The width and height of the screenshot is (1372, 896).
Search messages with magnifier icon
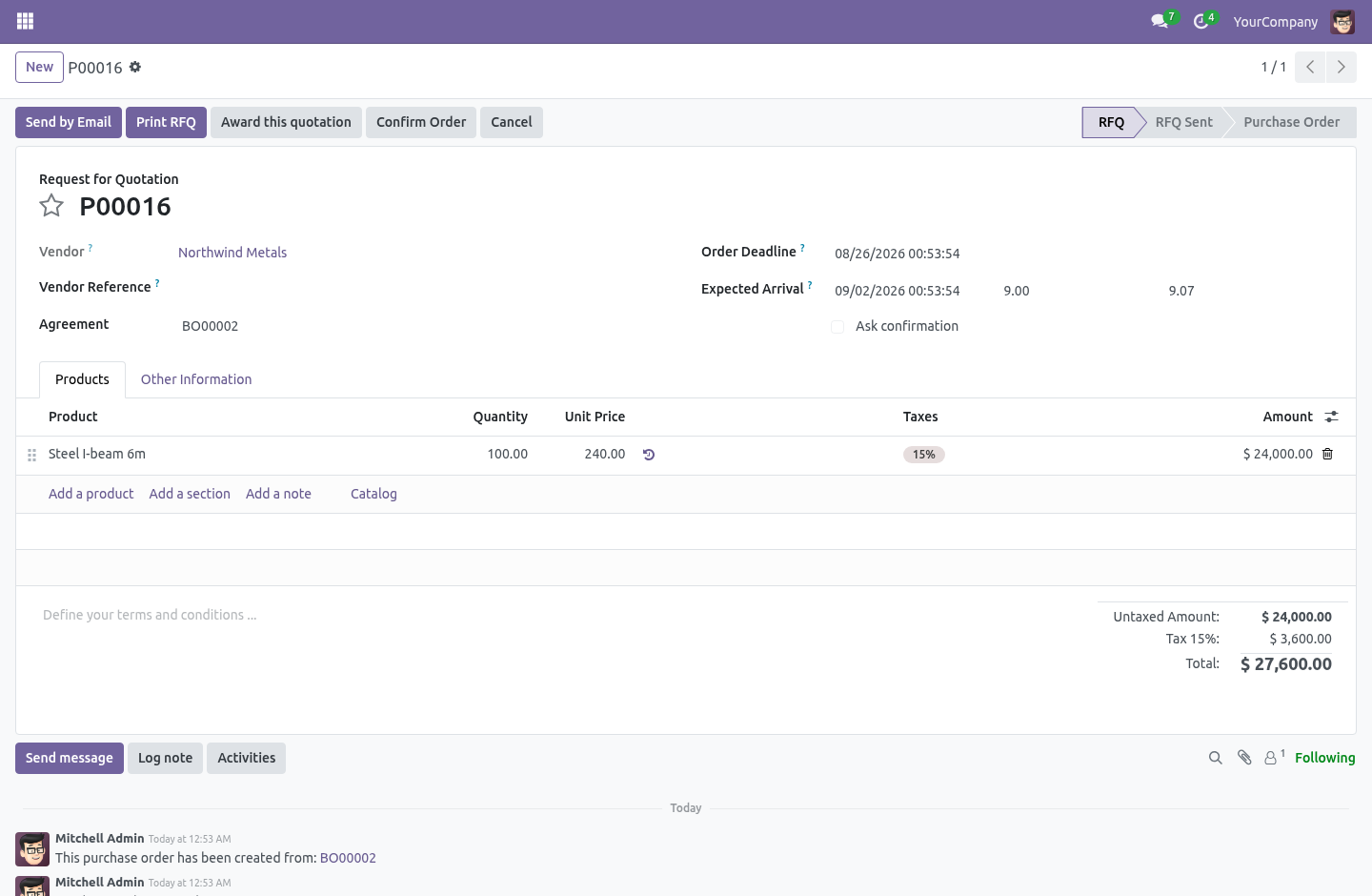coord(1215,758)
